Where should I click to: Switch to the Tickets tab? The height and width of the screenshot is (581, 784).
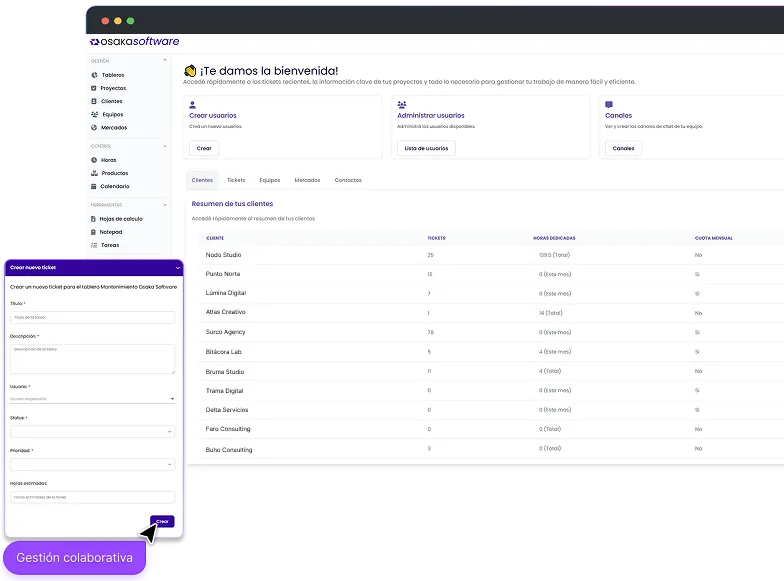(236, 180)
